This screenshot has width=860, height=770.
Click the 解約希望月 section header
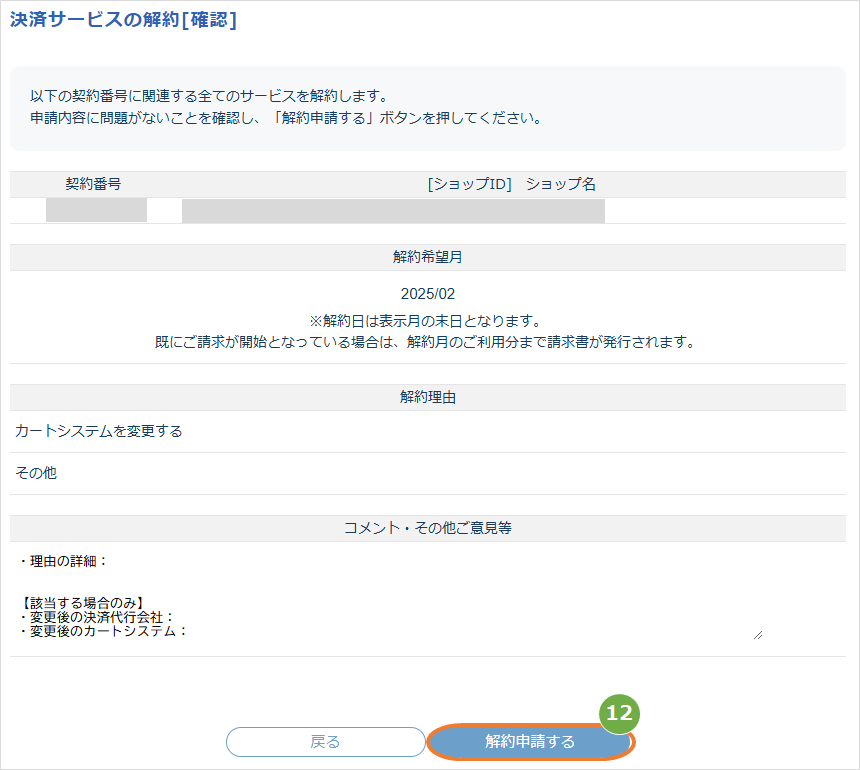[x=428, y=257]
